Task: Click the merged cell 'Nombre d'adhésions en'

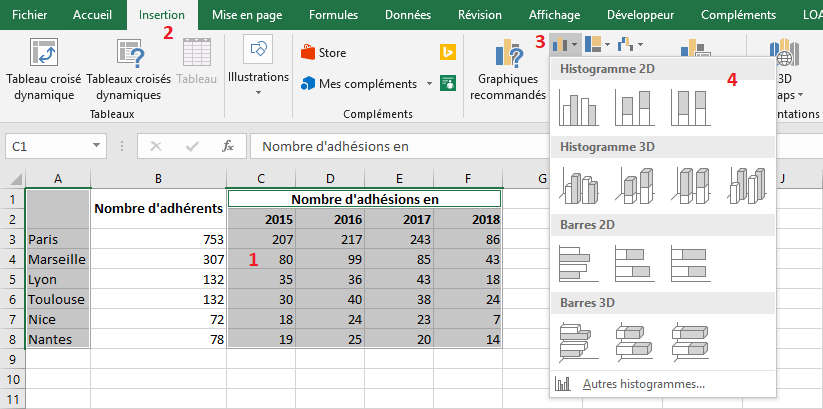Action: point(365,199)
